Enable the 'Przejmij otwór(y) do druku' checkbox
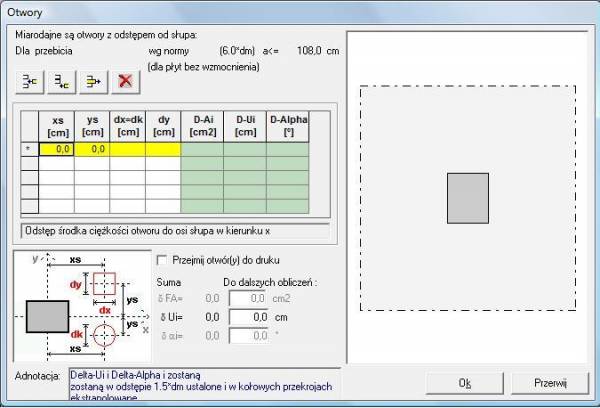Viewport: 600px width, 408px height. click(x=164, y=259)
